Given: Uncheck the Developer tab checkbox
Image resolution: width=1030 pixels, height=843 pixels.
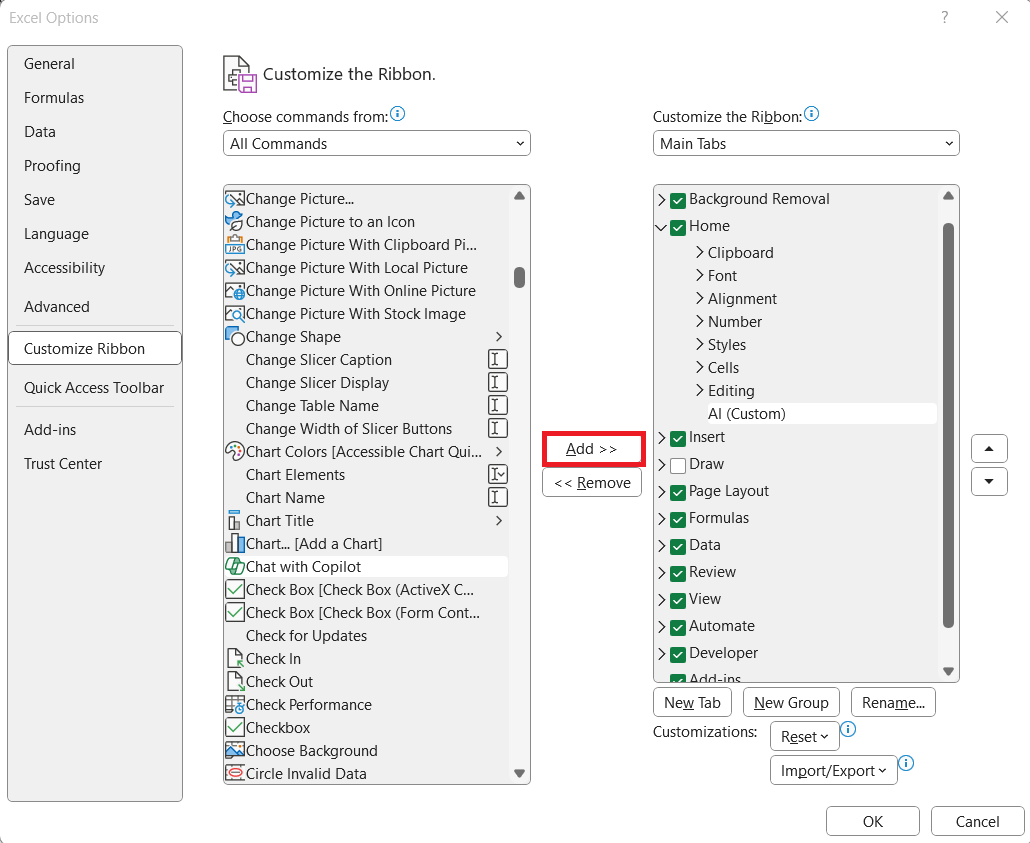Looking at the screenshot, I should pyautogui.click(x=678, y=654).
